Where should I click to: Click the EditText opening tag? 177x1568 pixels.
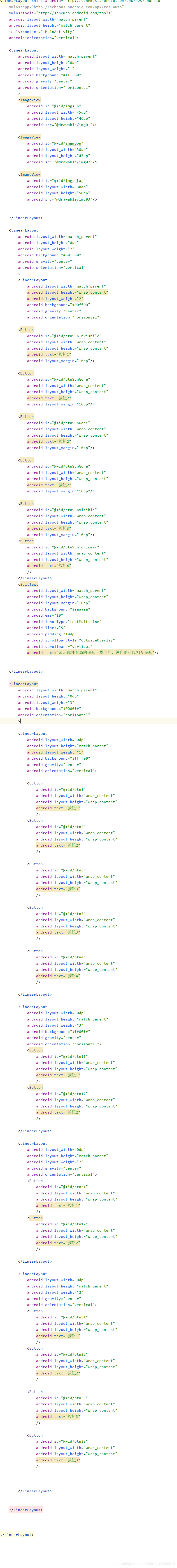28,584
